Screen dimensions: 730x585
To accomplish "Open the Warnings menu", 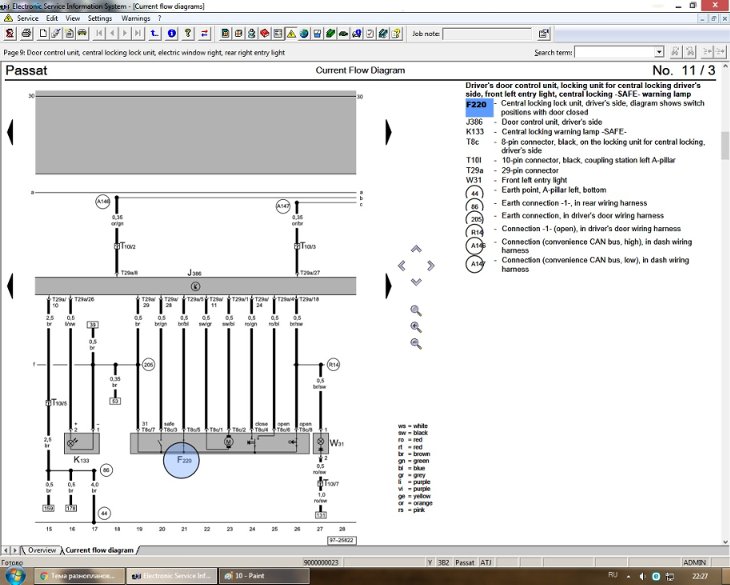I will 135,18.
